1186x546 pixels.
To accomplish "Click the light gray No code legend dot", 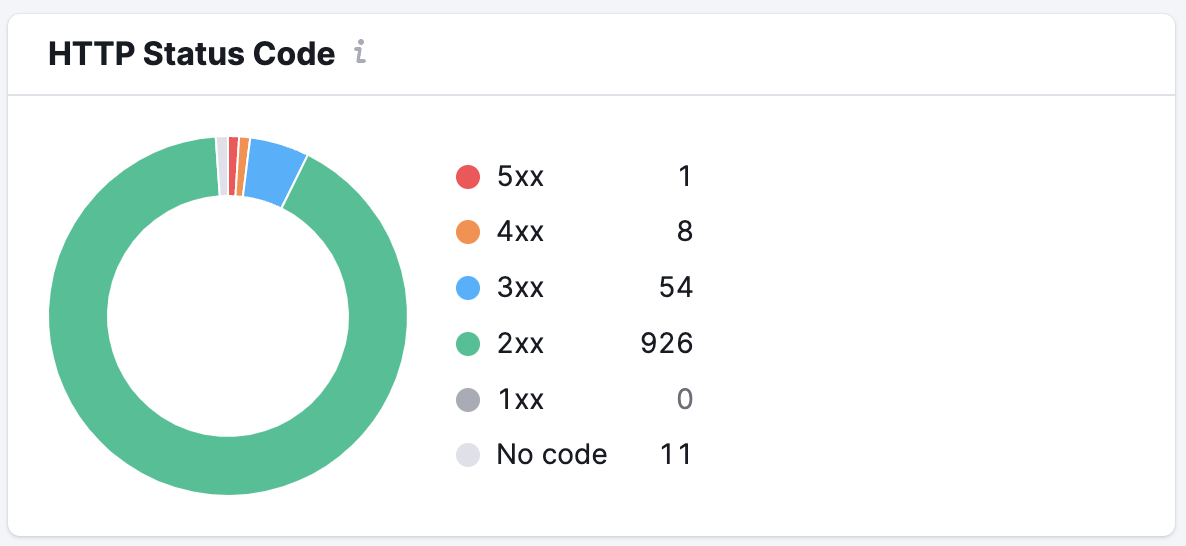I will (x=468, y=456).
